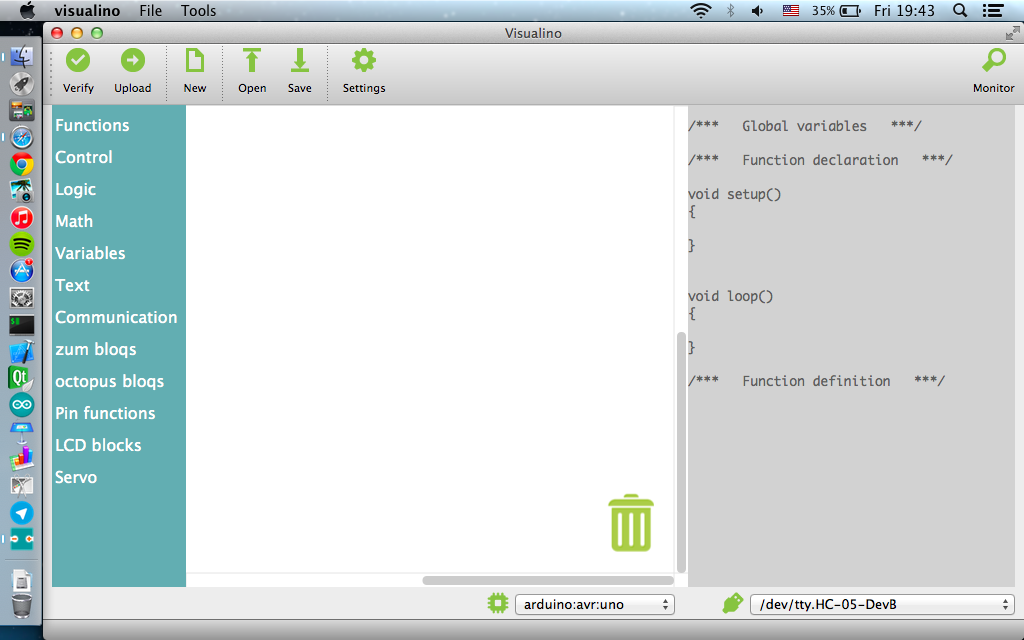Select the Pin functions category
The height and width of the screenshot is (640, 1024).
point(105,413)
